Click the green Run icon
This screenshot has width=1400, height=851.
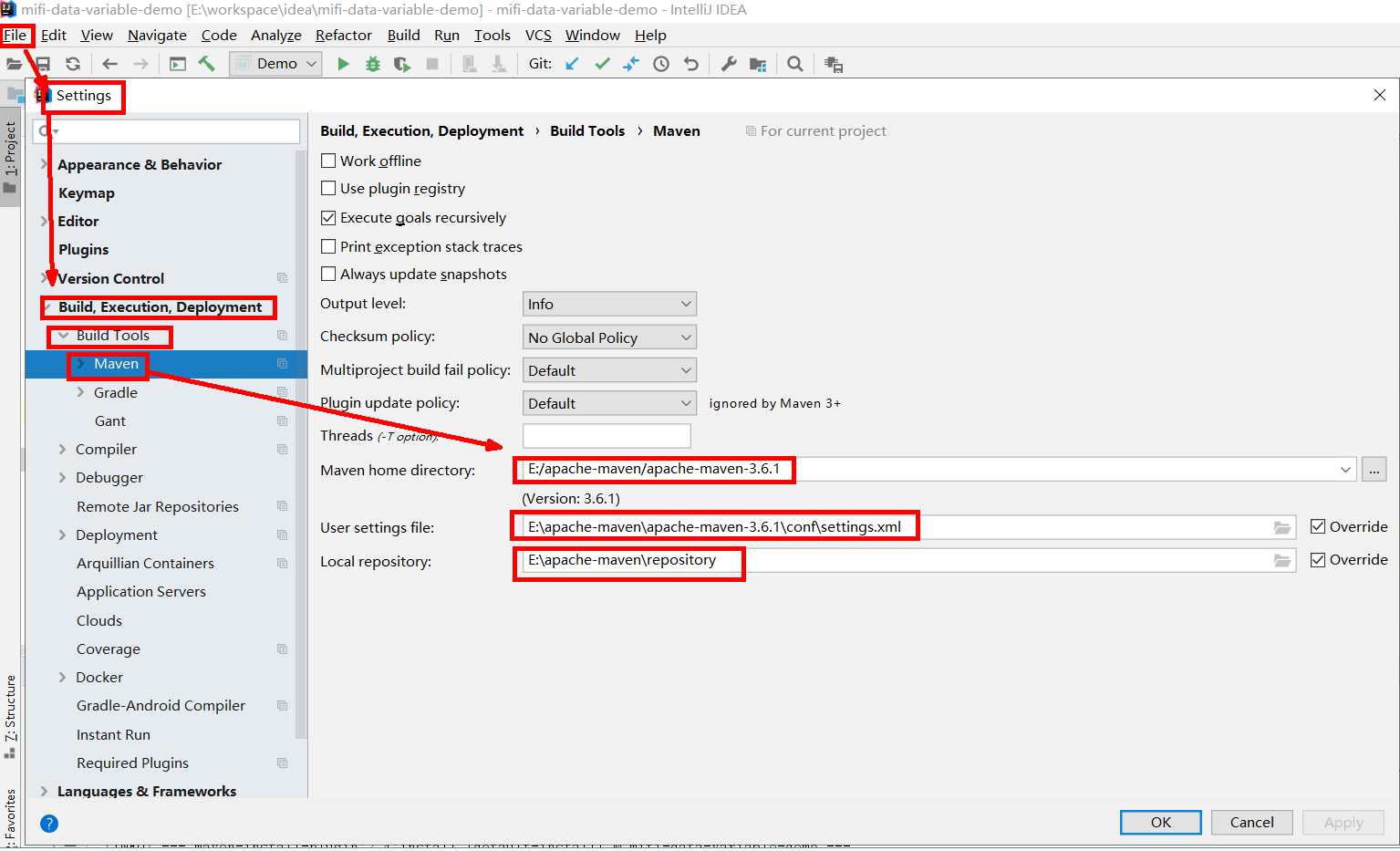tap(343, 64)
